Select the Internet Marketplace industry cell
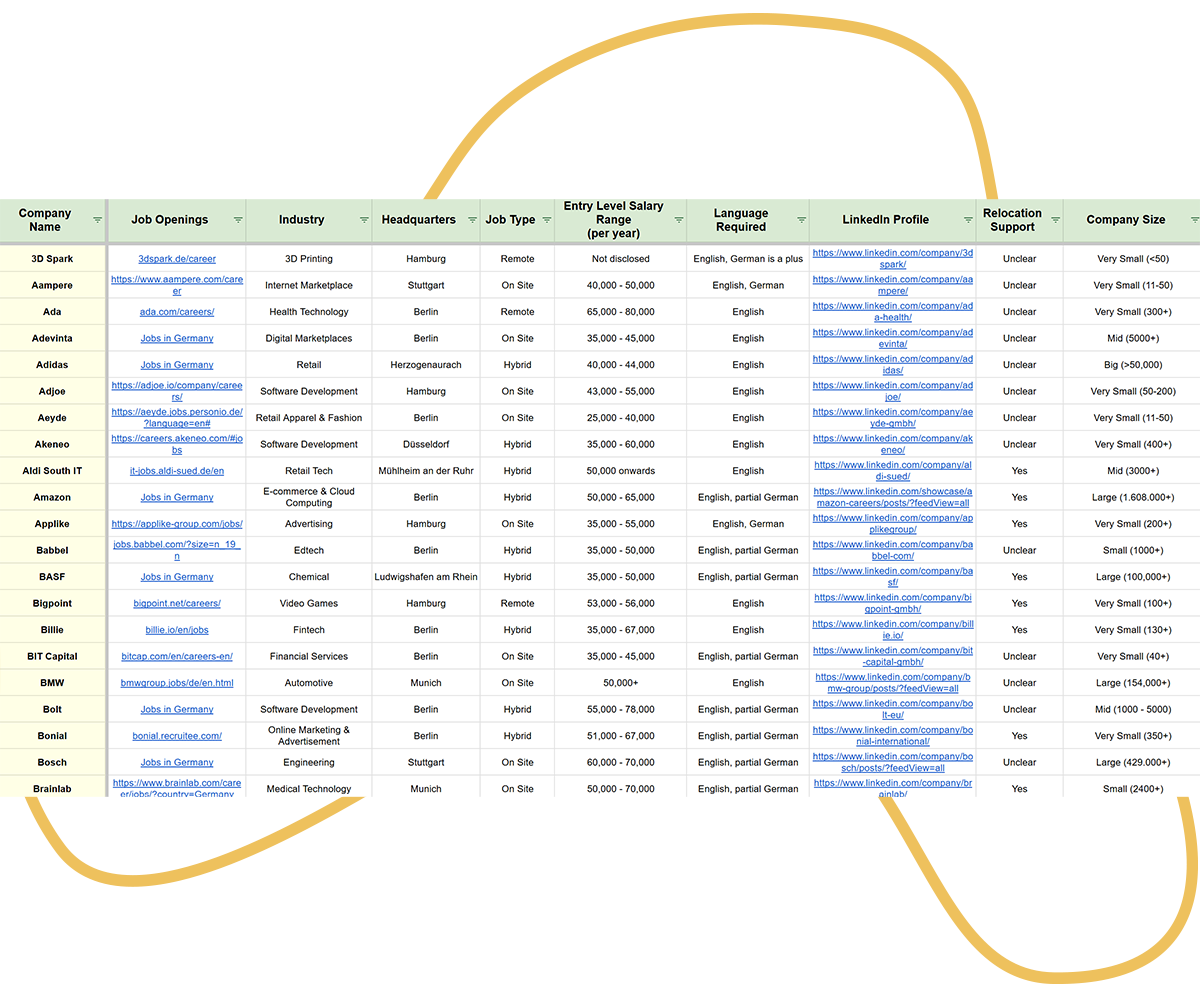This screenshot has width=1200, height=996. tap(309, 285)
